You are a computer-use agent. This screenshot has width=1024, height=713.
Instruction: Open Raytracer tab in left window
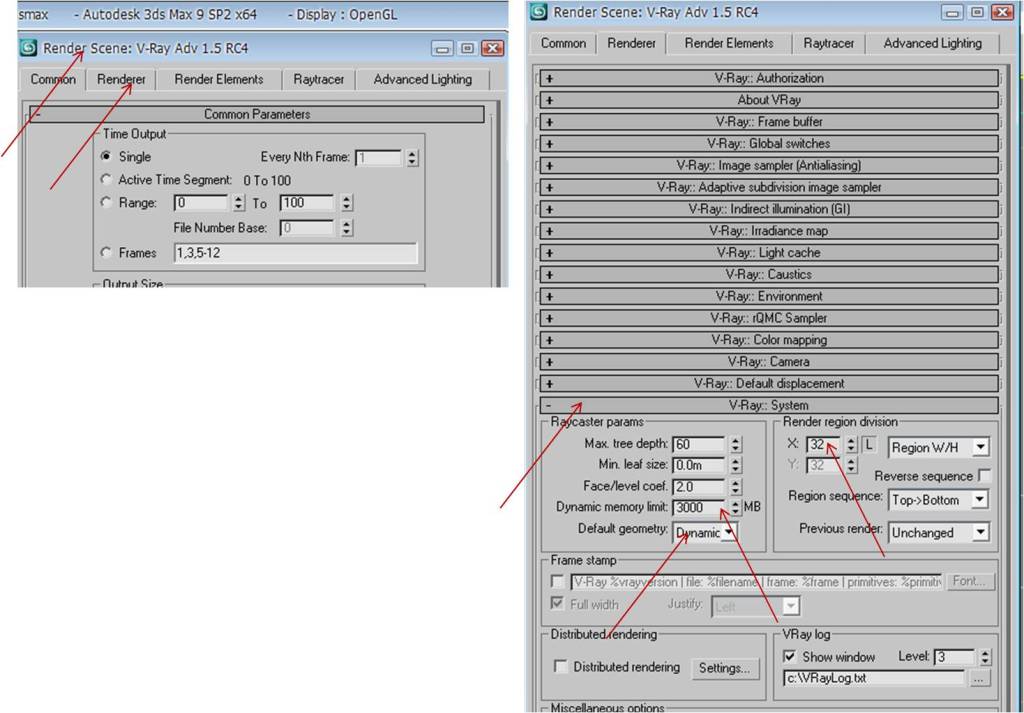[x=318, y=79]
